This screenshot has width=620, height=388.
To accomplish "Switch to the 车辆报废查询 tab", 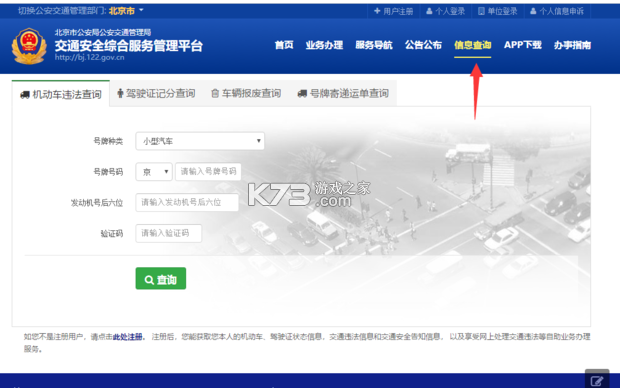I will pos(246,93).
